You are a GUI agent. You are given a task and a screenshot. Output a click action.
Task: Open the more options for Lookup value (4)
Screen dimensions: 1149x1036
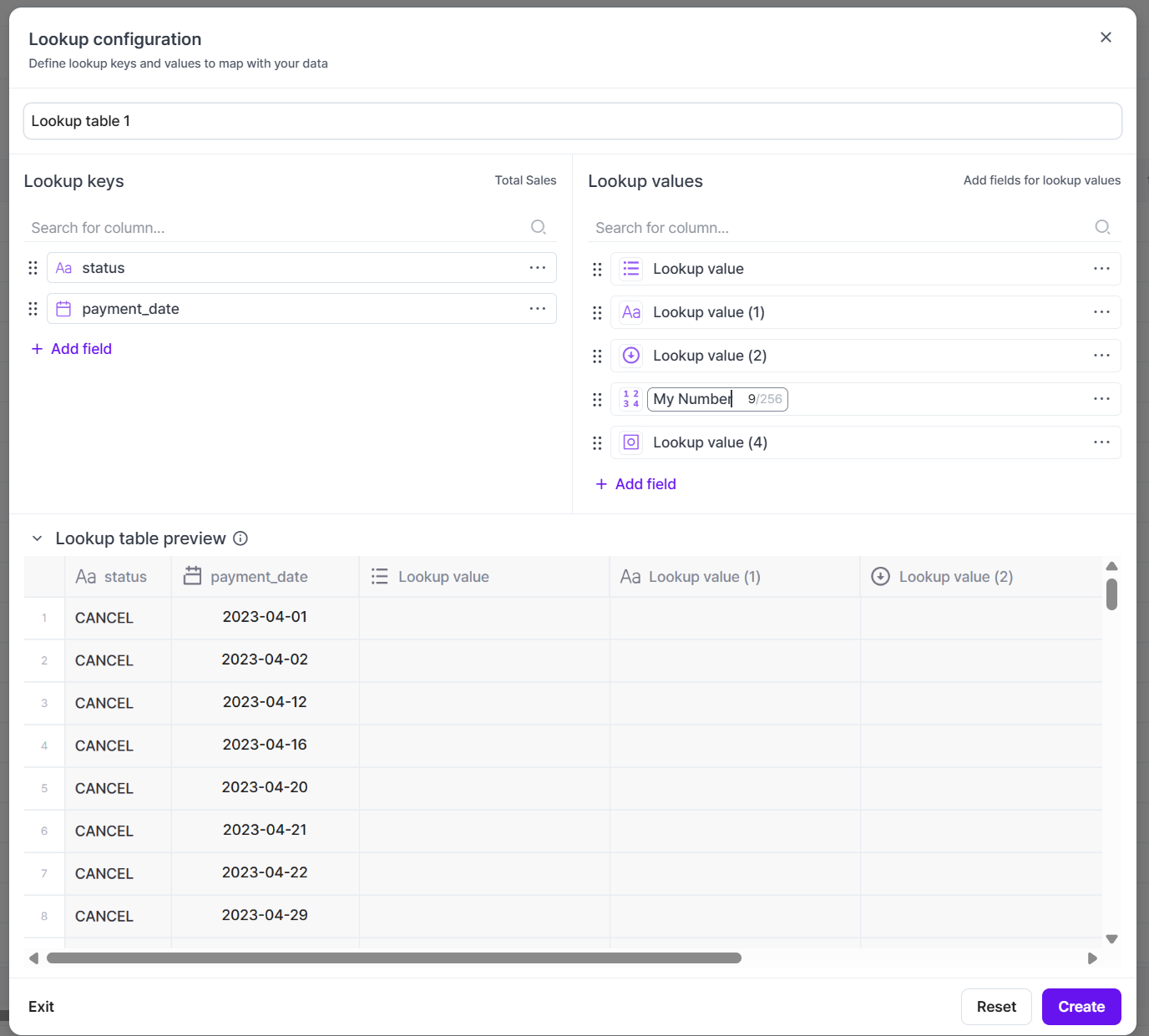[1101, 442]
